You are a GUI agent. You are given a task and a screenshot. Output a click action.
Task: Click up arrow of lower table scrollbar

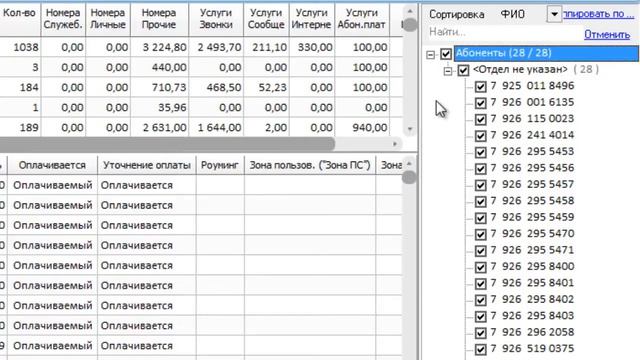(x=409, y=164)
